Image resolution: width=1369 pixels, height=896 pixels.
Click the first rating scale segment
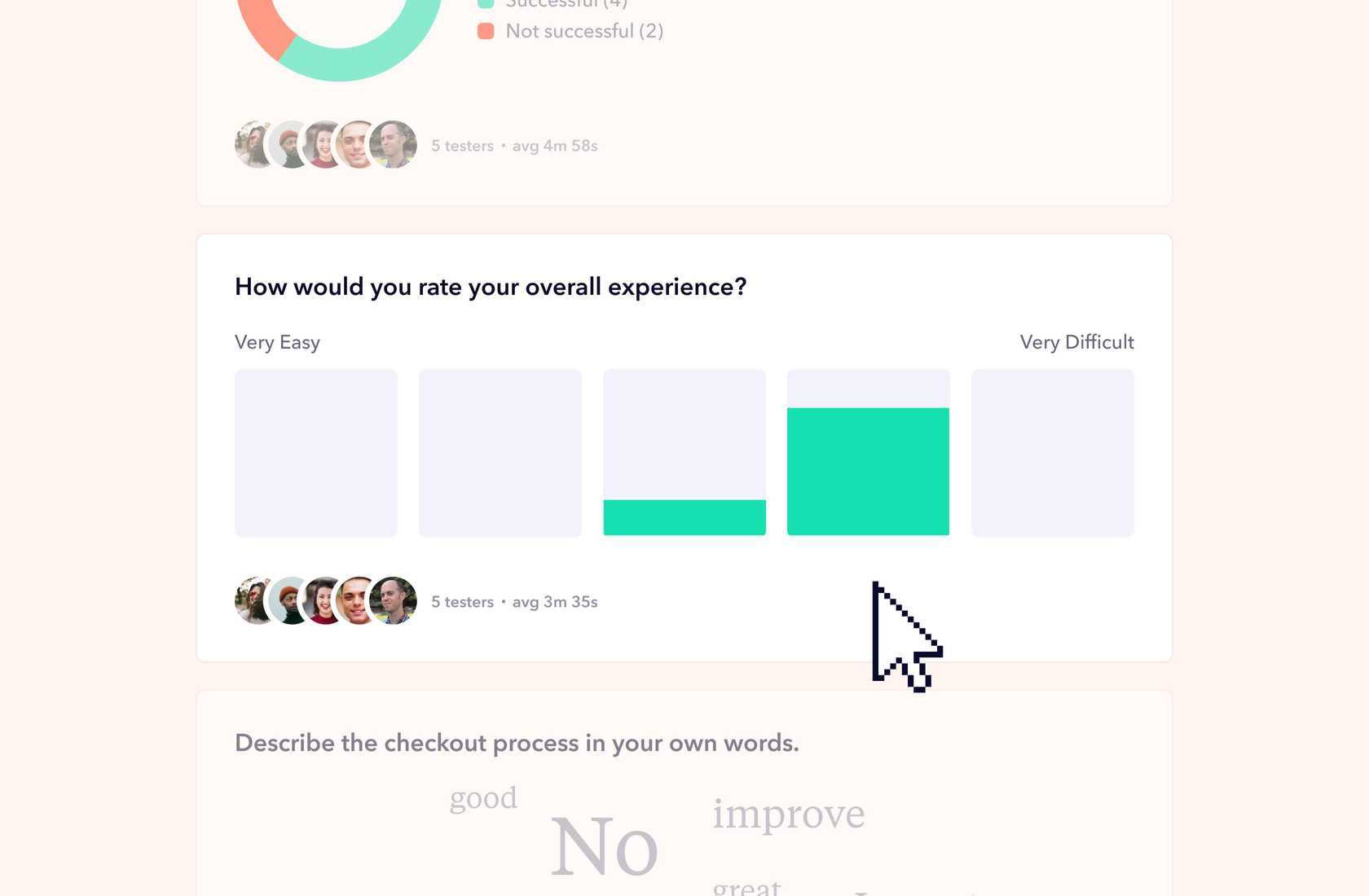coord(315,453)
